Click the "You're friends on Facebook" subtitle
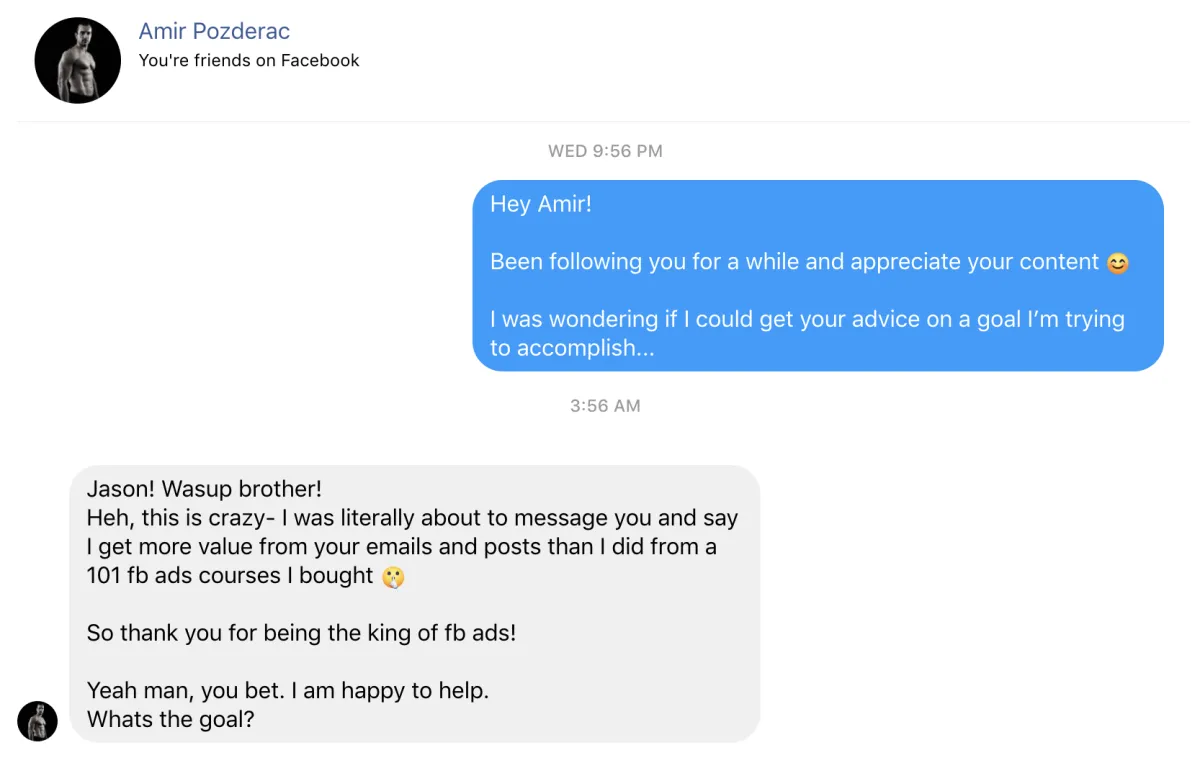This screenshot has height=763, width=1200. click(x=249, y=60)
